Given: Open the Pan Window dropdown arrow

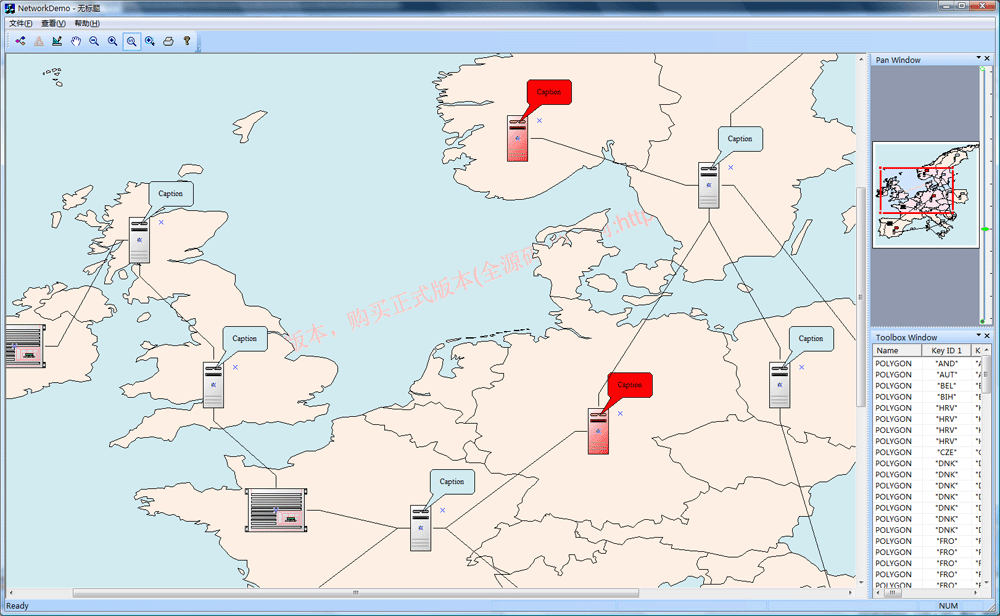Looking at the screenshot, I should [977, 59].
